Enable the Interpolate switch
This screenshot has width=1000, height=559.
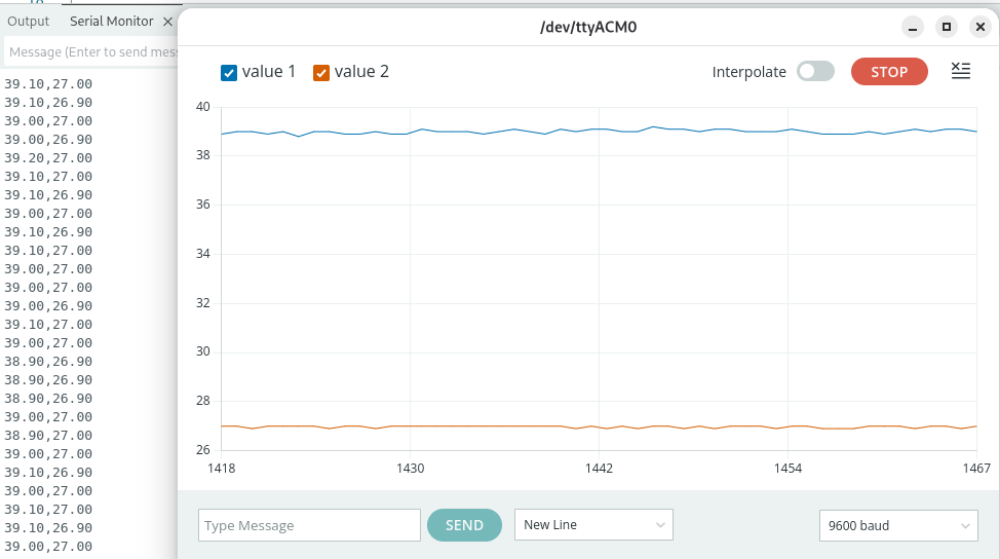tap(815, 72)
